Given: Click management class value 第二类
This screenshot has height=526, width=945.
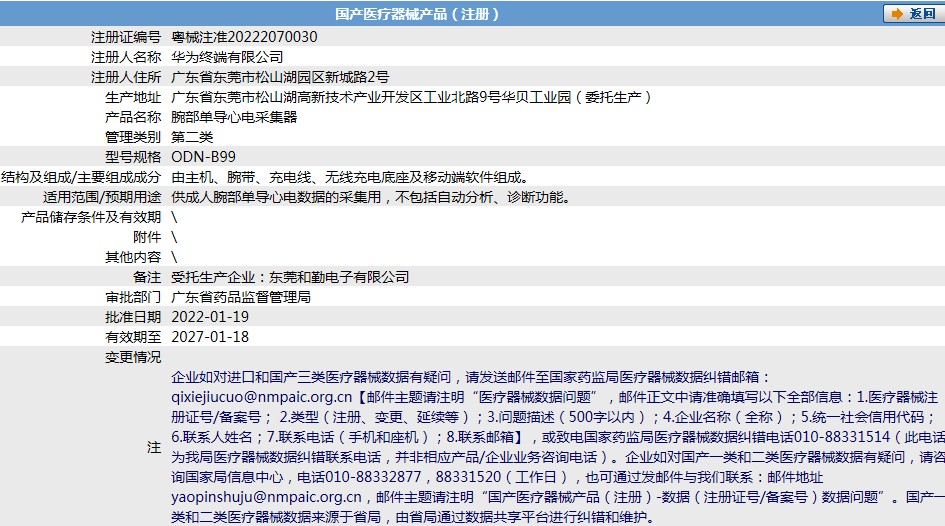Looking at the screenshot, I should pyautogui.click(x=192, y=137).
